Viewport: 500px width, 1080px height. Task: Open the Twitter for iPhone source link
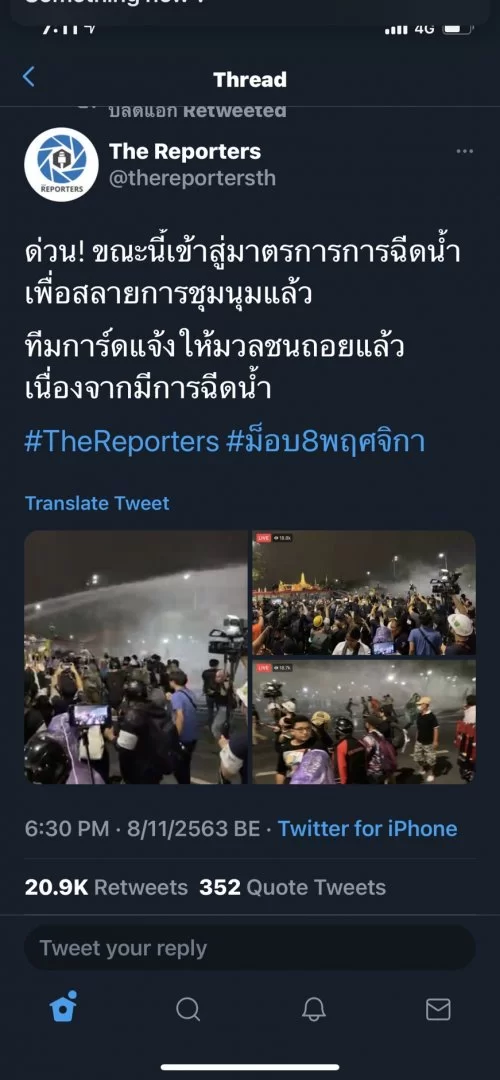tap(367, 829)
